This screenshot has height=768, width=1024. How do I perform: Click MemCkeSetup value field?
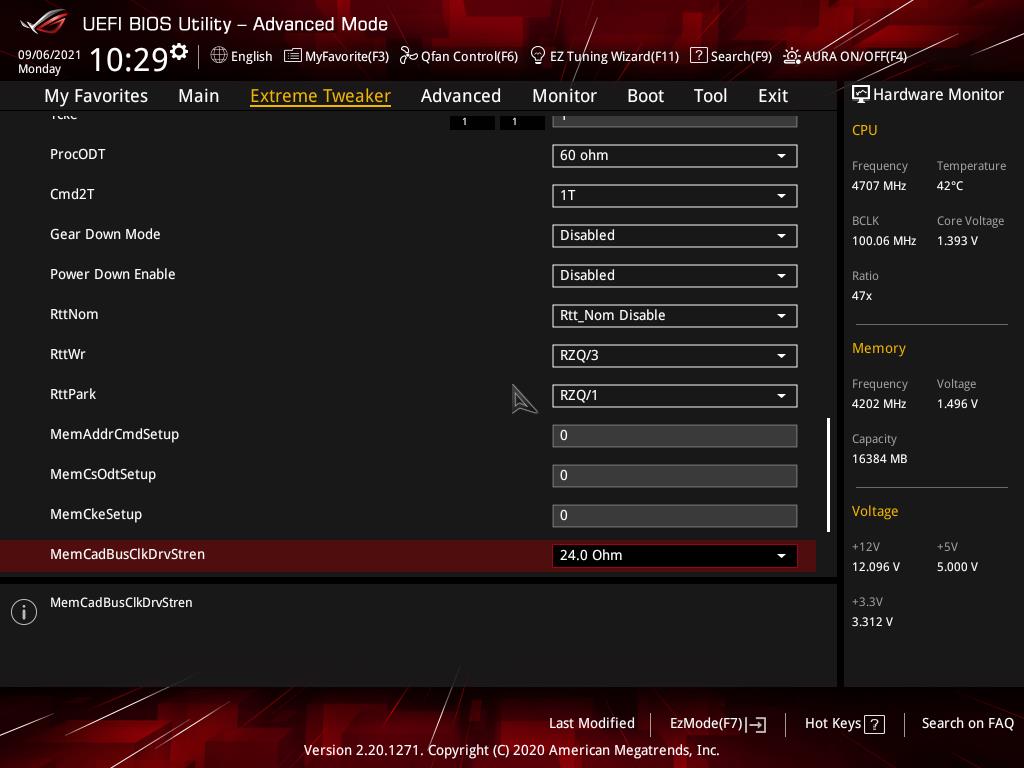pyautogui.click(x=675, y=515)
